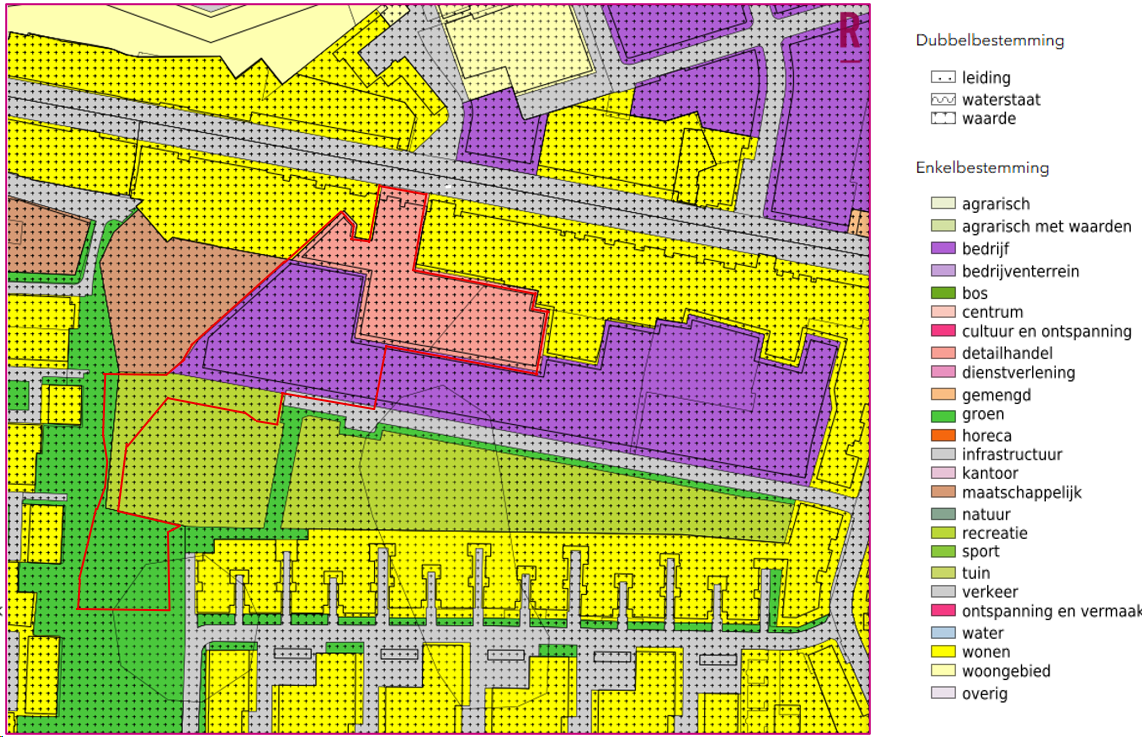Click the recreatie swatch
The image size is (1142, 737).
[x=943, y=532]
